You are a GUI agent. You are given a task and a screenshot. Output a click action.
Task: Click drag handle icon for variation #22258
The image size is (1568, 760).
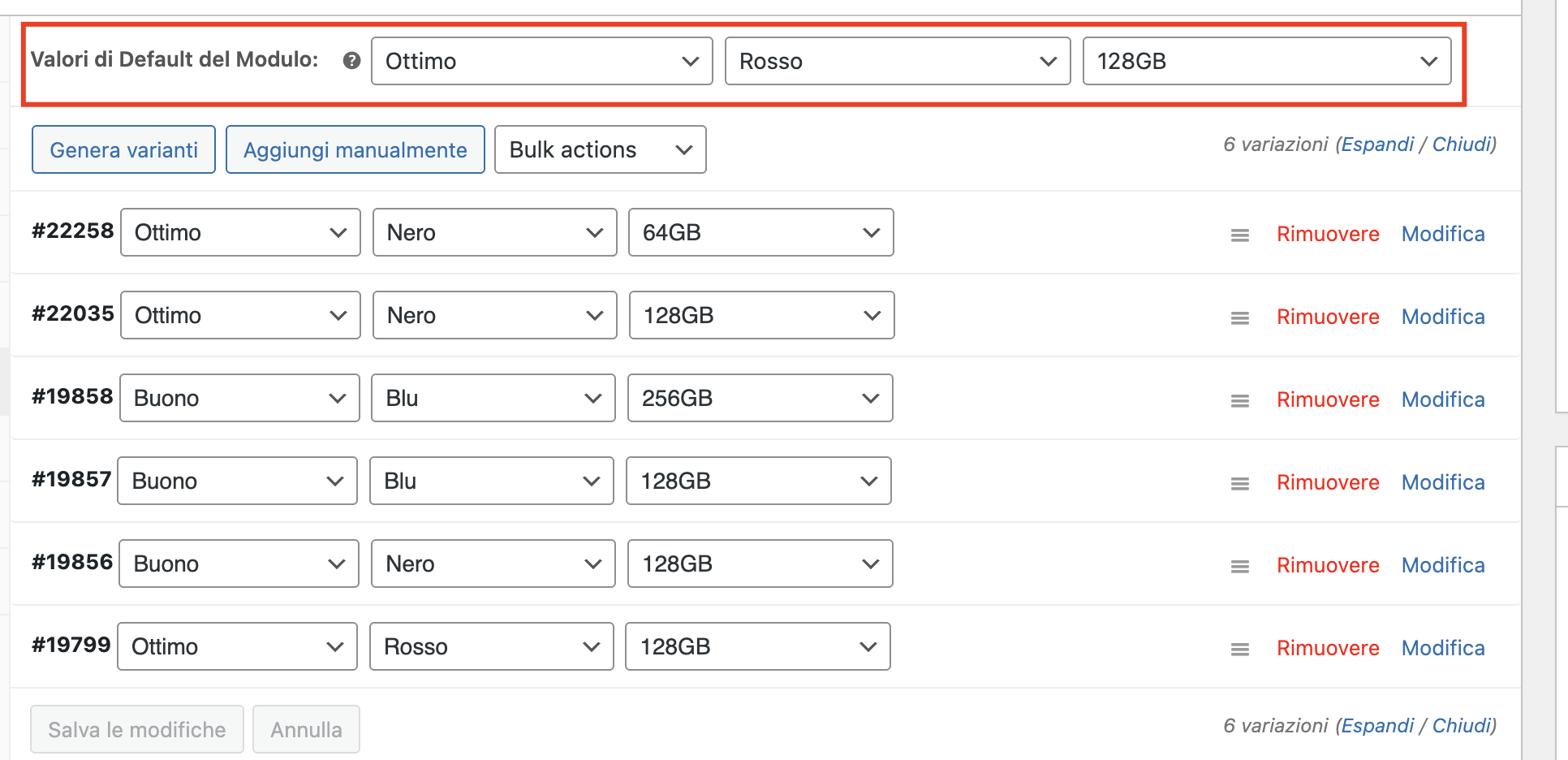[1240, 235]
